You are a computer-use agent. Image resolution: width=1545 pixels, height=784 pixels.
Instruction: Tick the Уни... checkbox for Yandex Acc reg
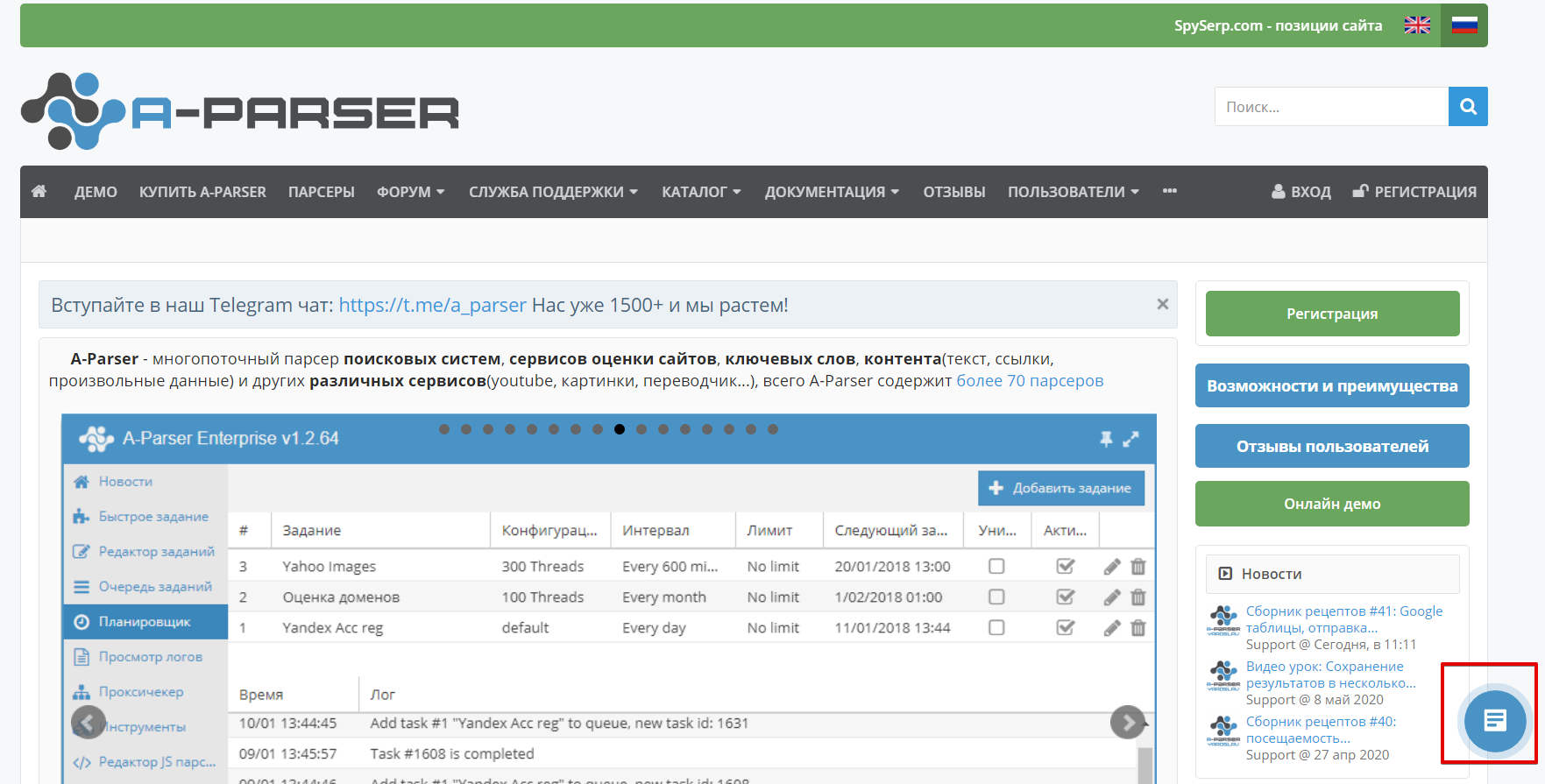996,628
